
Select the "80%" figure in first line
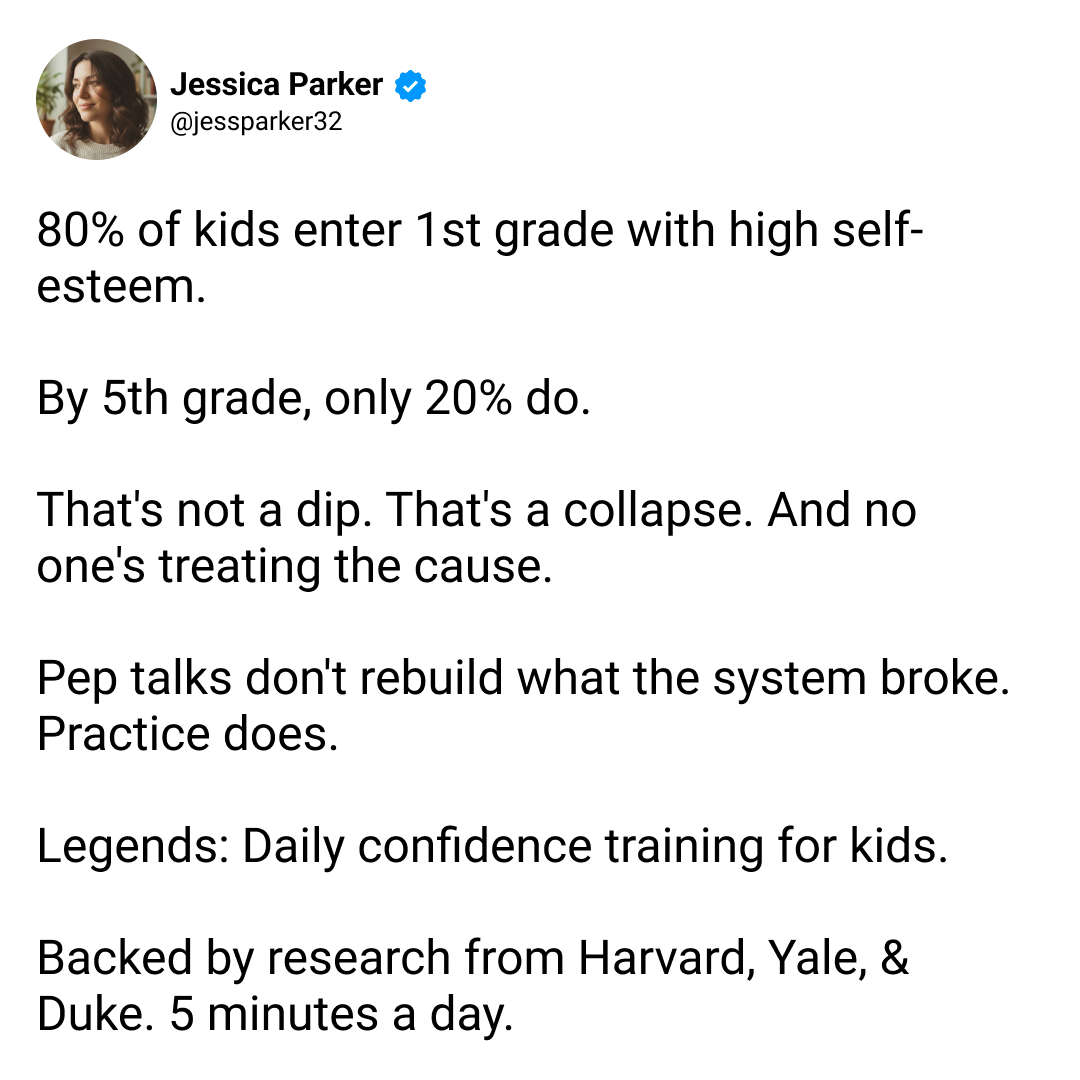point(81,230)
